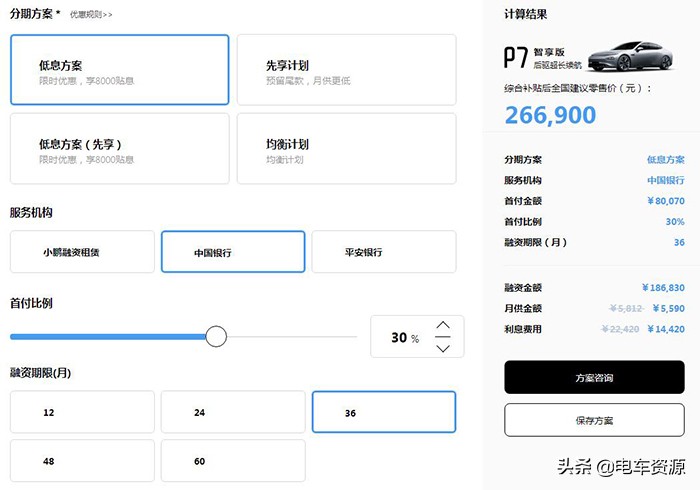Choose 平安银行 as service institution
Image resolution: width=700 pixels, height=490 pixels.
(x=384, y=252)
